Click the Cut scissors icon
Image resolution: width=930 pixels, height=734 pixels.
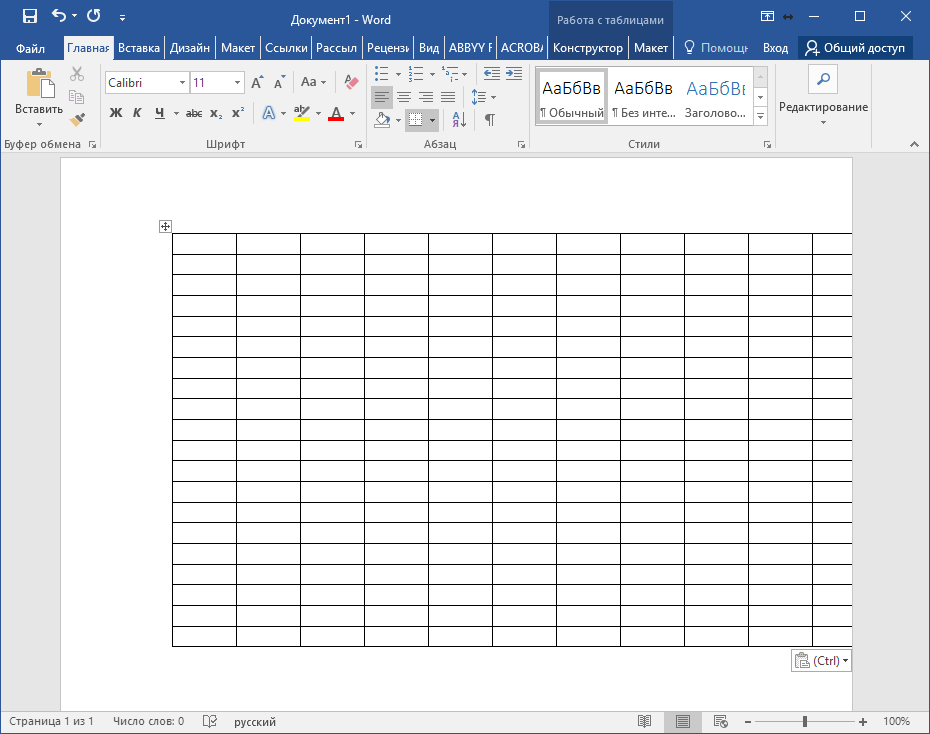77,74
